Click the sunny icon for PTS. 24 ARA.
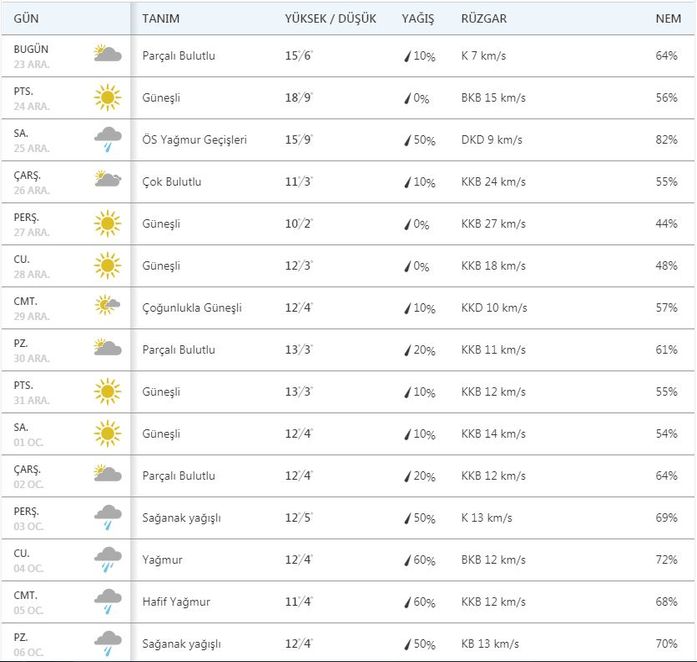Image resolution: width=697 pixels, height=662 pixels. point(107,97)
